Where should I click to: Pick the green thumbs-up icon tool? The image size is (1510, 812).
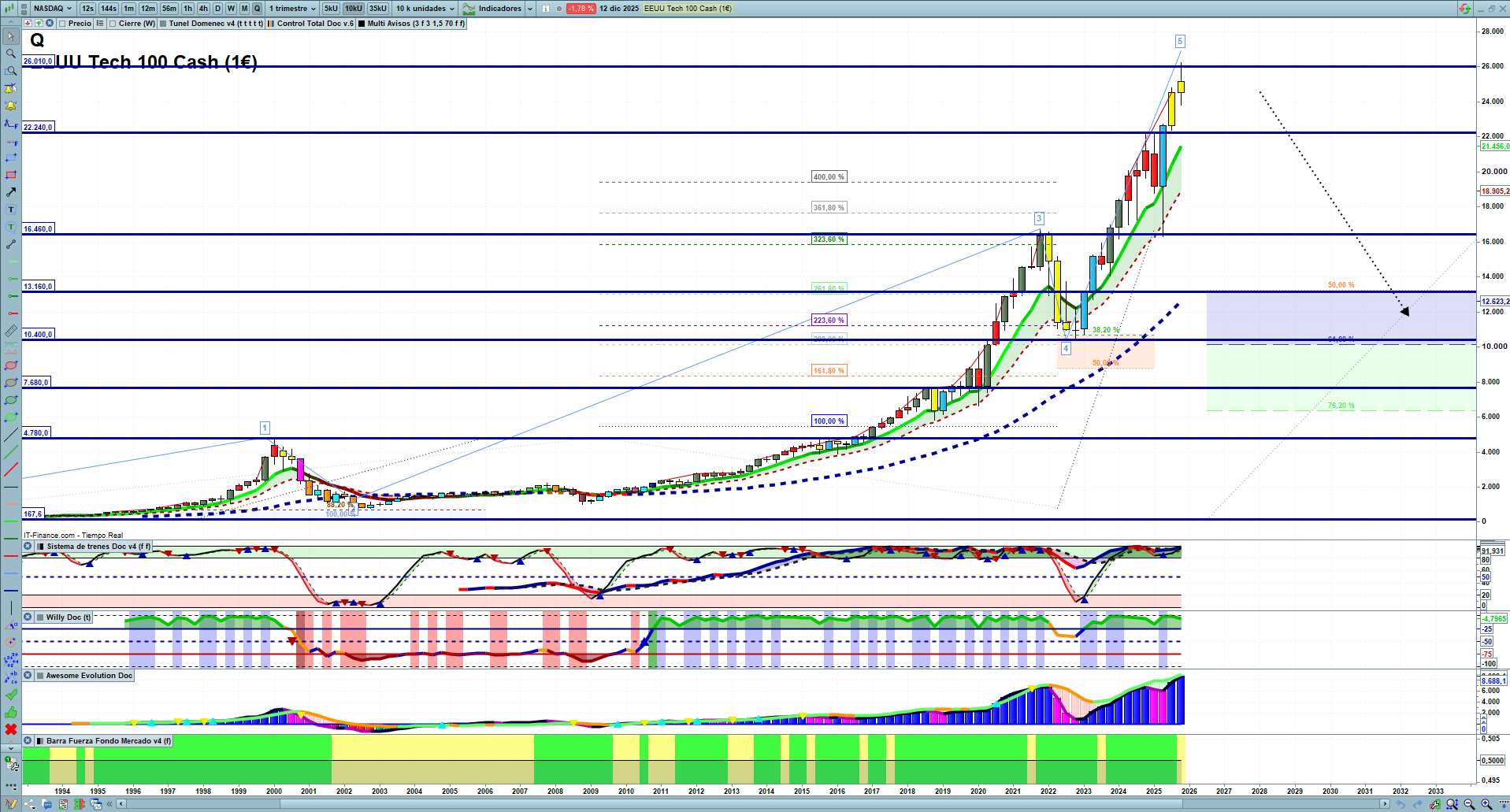coord(11,712)
